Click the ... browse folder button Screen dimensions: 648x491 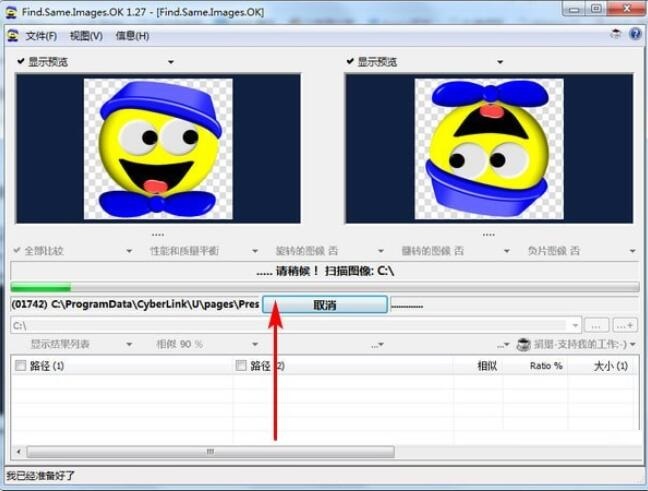coord(596,326)
